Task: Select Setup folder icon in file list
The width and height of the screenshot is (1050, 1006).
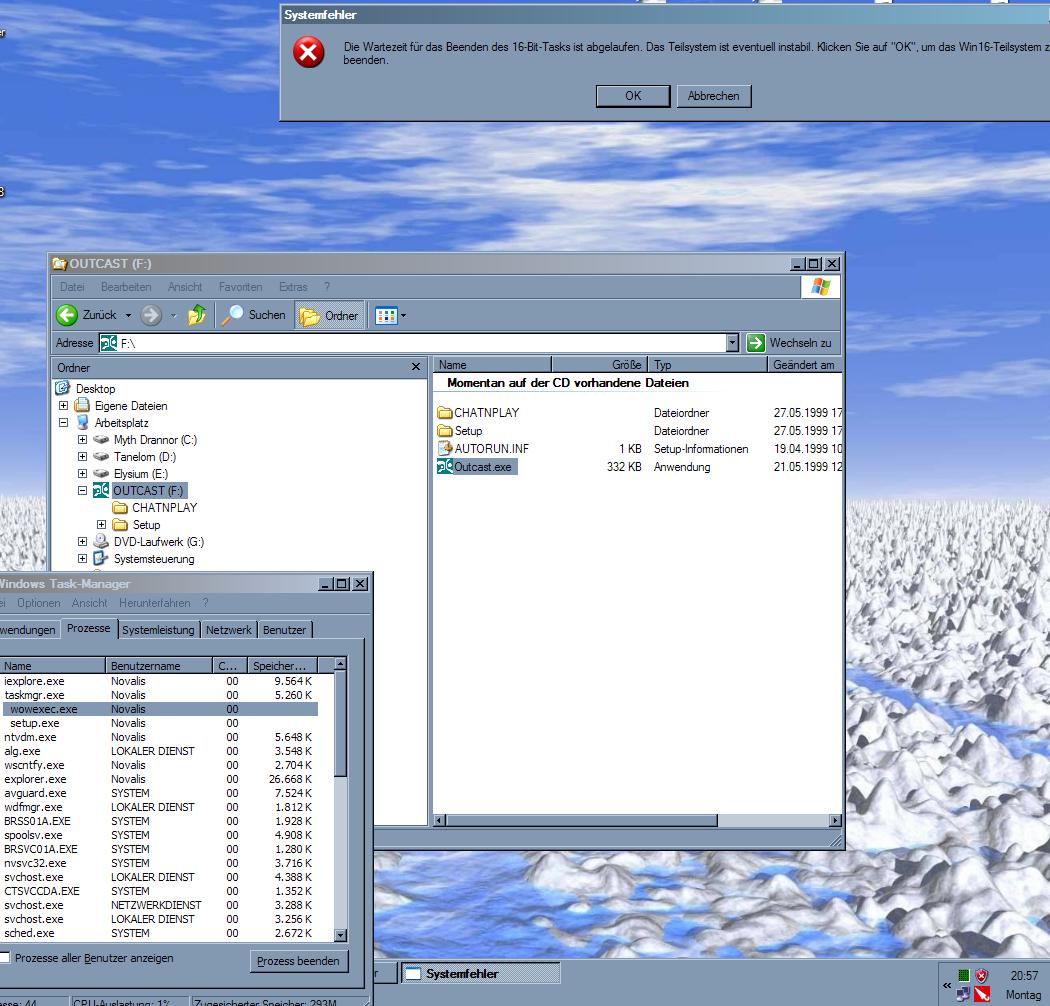Action: point(445,431)
